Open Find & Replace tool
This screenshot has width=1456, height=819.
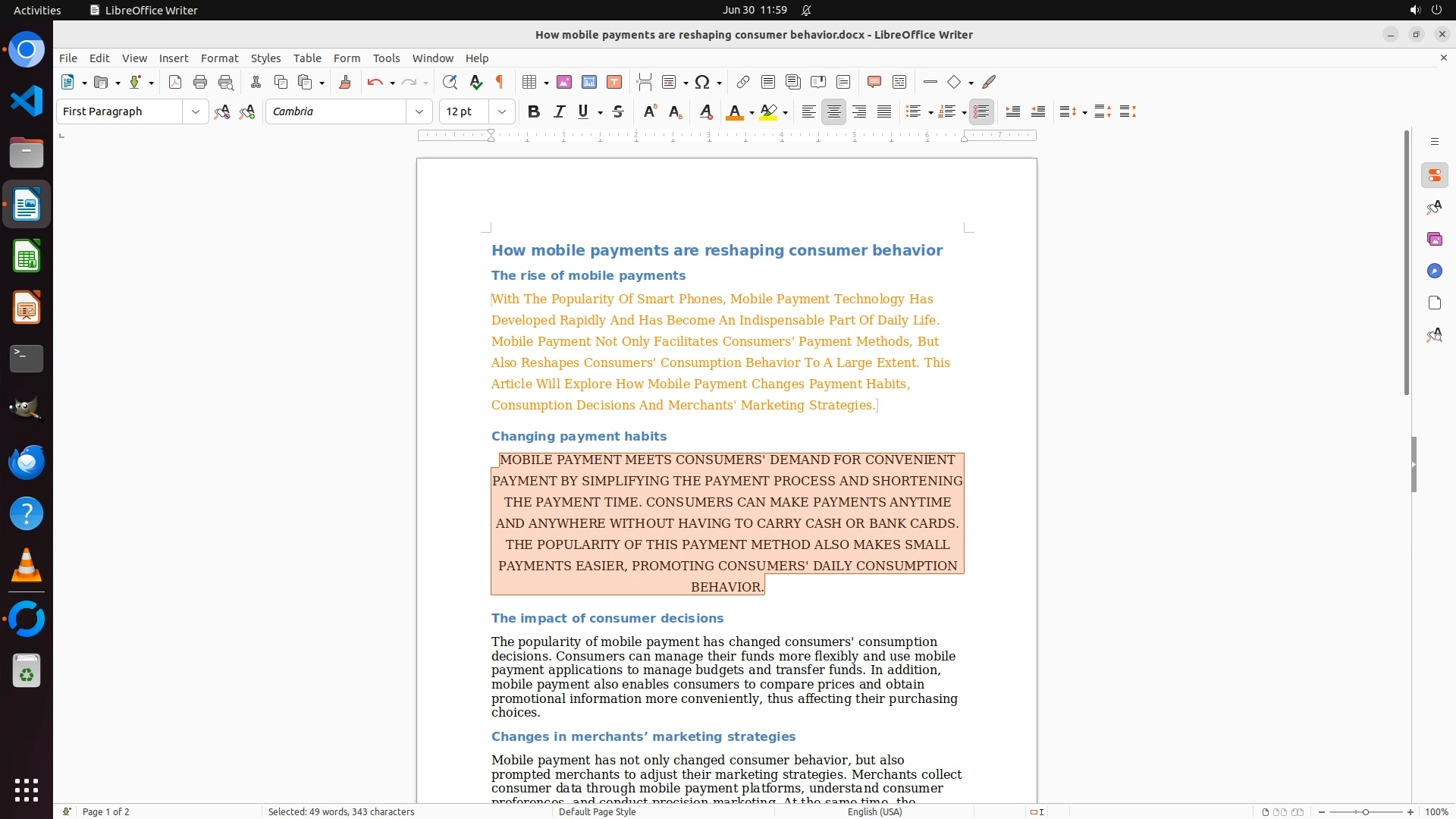click(x=450, y=82)
